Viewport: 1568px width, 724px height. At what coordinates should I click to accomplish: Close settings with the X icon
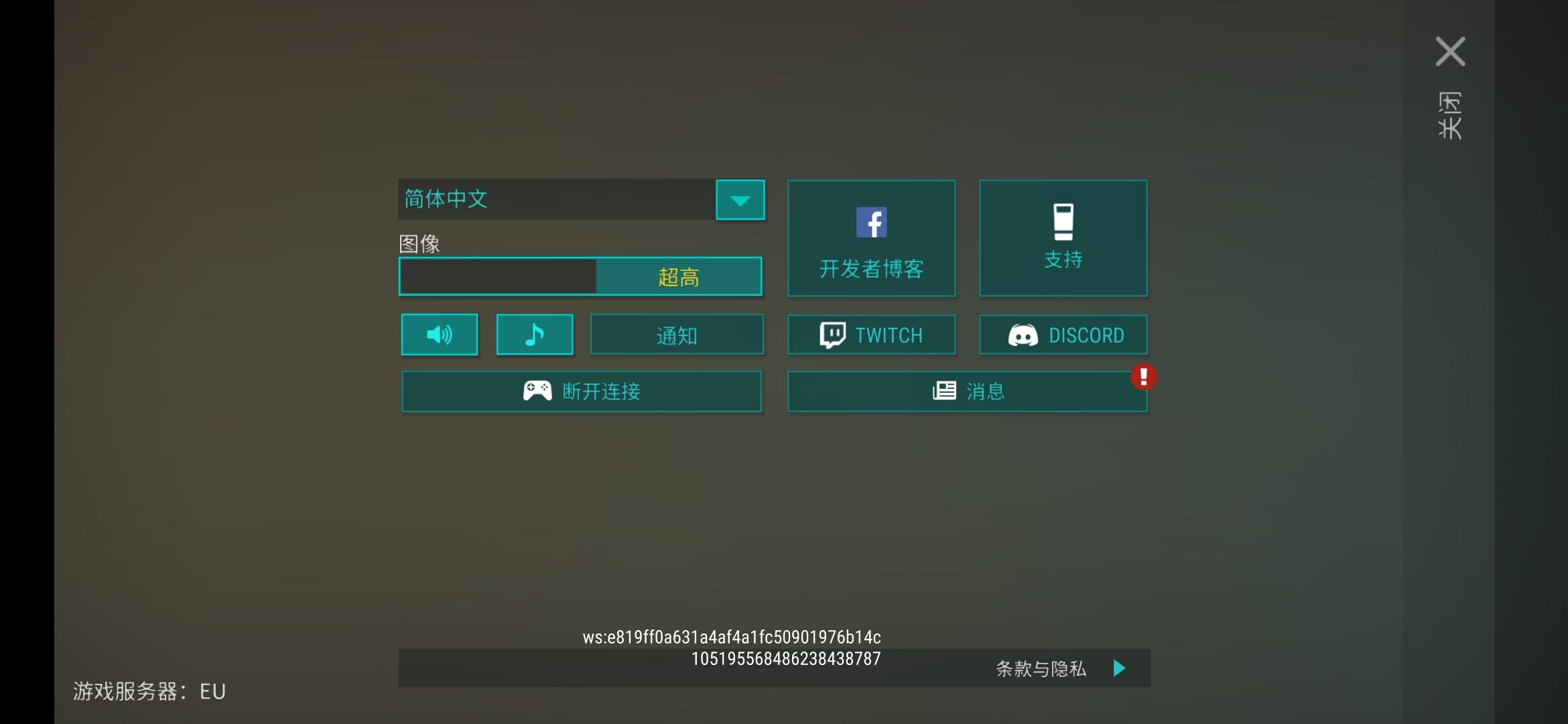(1450, 52)
